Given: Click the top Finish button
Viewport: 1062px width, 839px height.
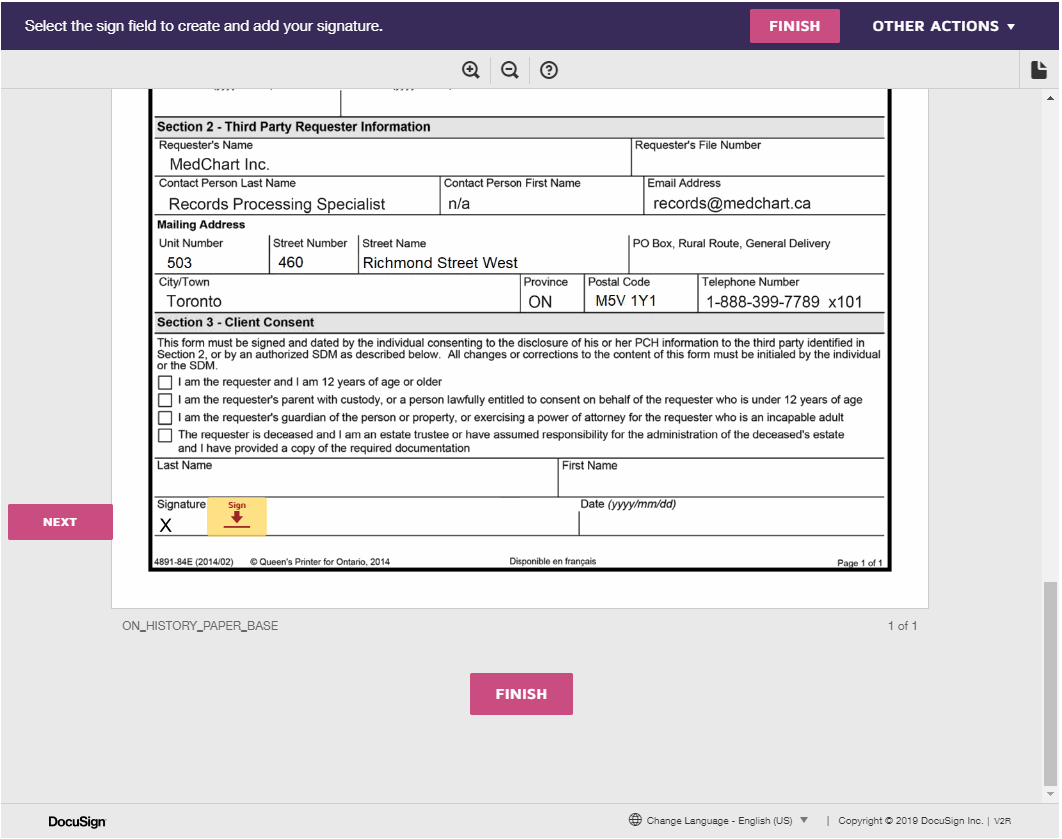Looking at the screenshot, I should point(794,26).
